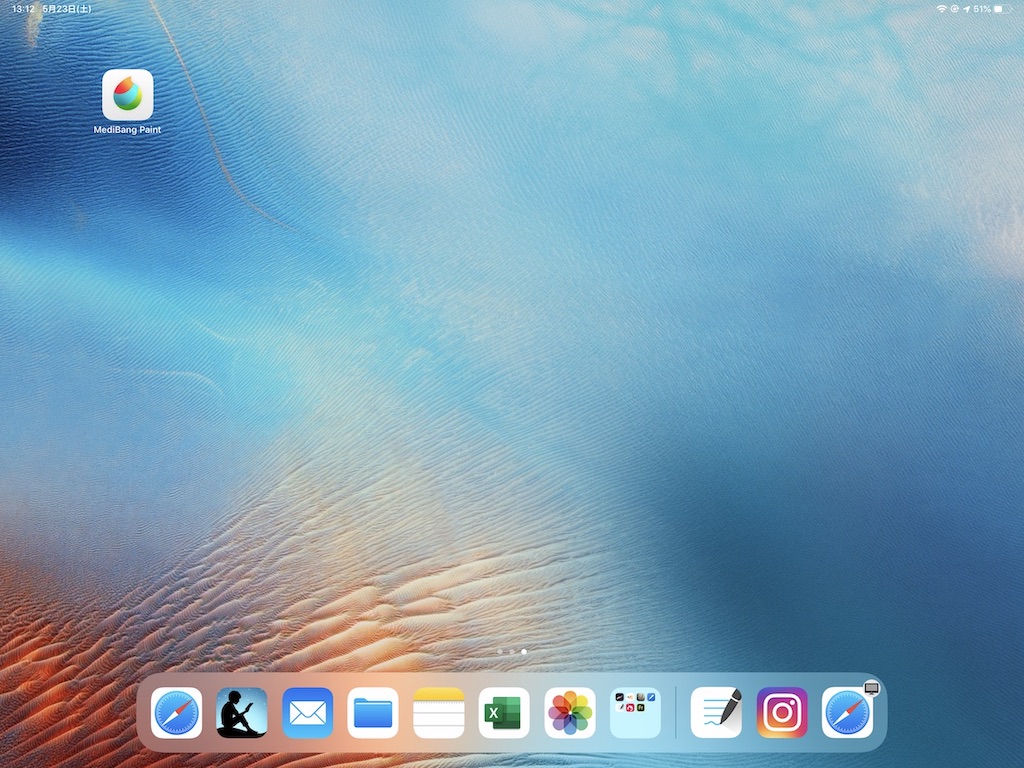Open the Files app
Screen dimensions: 1024x768
coord(373,713)
